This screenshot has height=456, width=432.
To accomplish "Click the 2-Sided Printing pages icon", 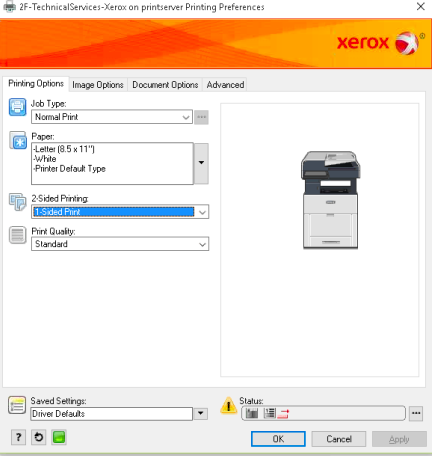I will click(x=18, y=202).
